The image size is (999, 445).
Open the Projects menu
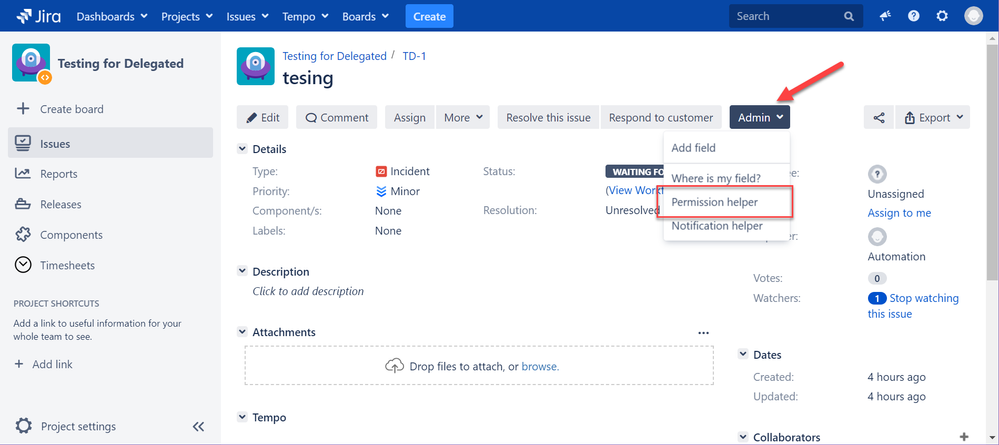pos(186,16)
